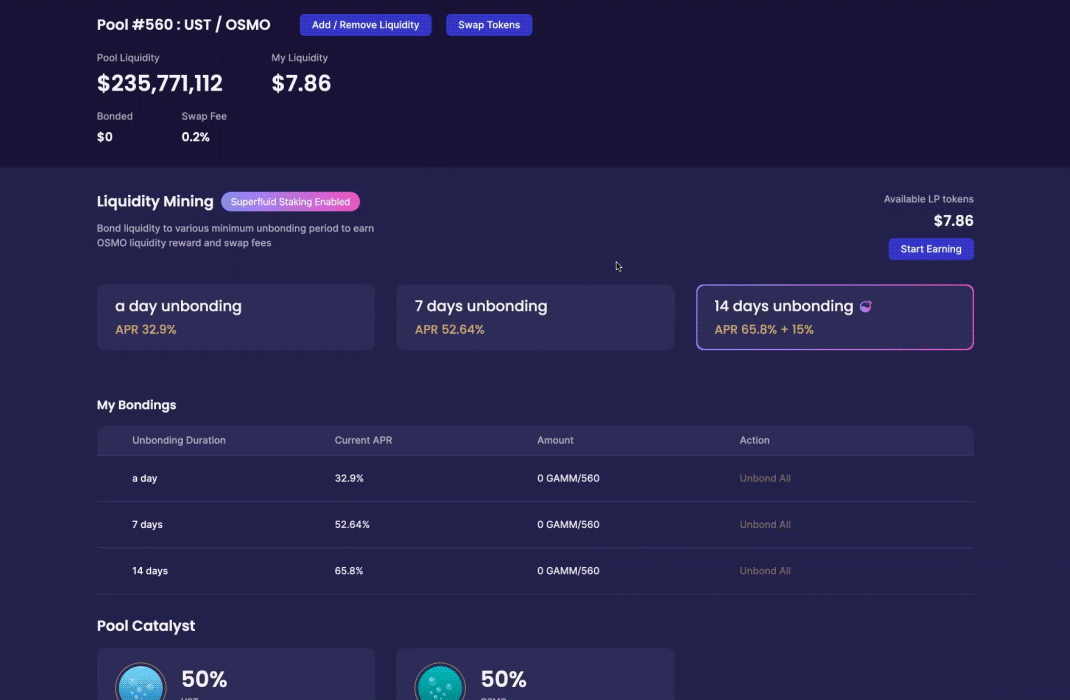This screenshot has height=700, width=1070.
Task: Select the a day unbonding card
Action: pos(235,317)
